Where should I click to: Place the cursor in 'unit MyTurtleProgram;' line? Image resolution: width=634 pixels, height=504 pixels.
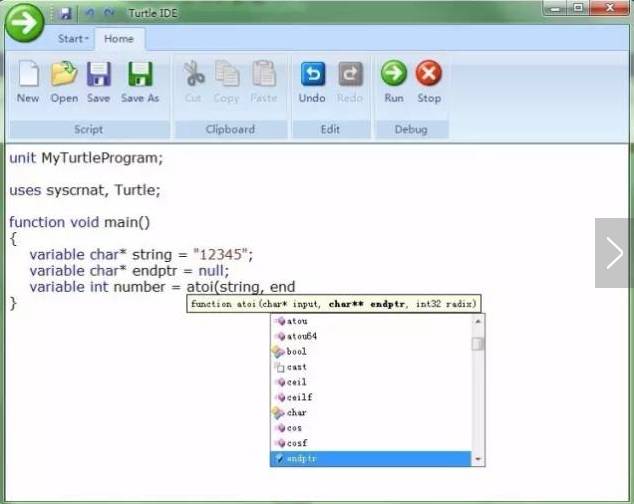pos(86,158)
